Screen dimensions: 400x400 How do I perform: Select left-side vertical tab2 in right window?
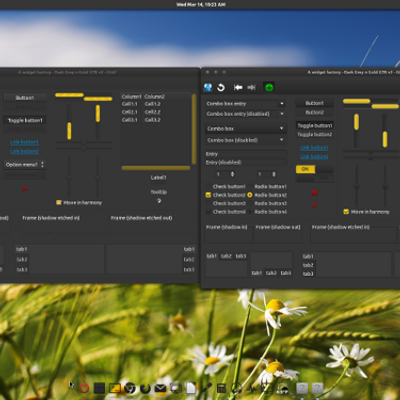(x=308, y=265)
